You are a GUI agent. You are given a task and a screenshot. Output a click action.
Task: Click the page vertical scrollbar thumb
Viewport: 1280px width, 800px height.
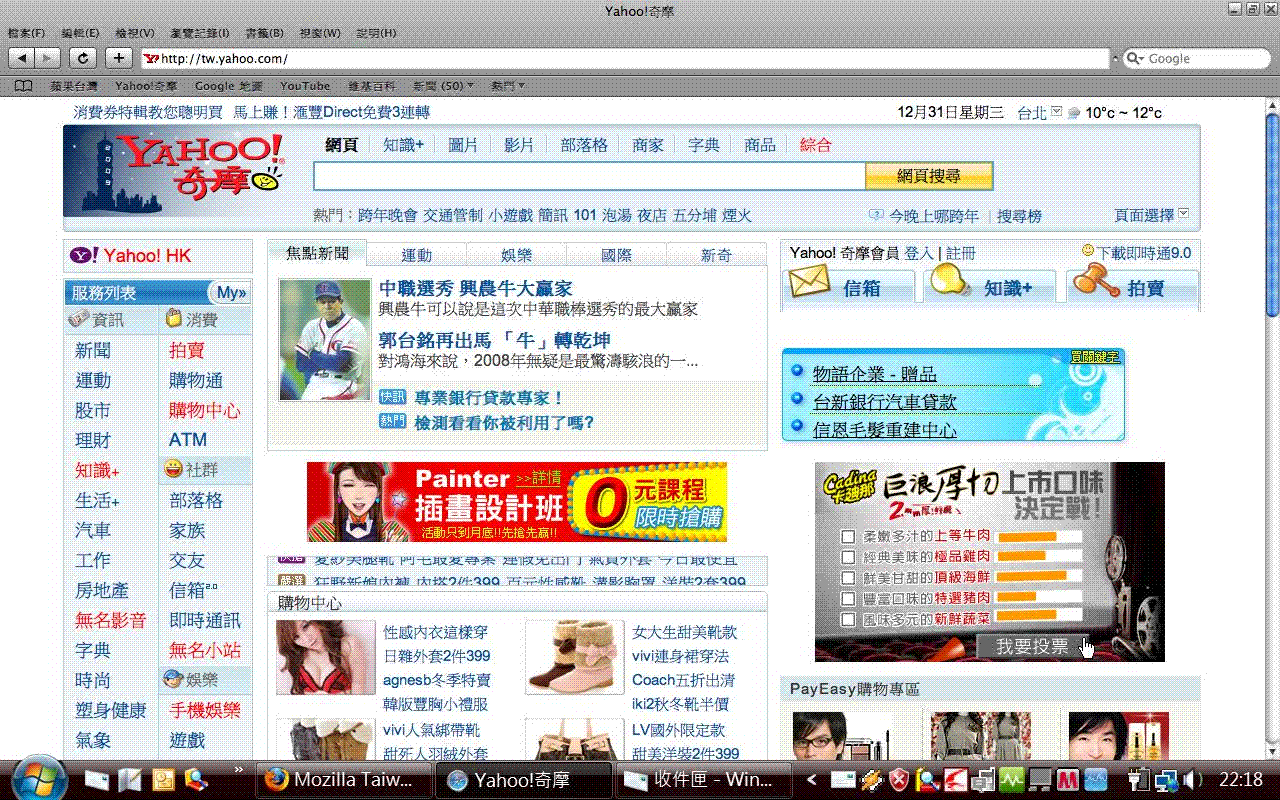tap(1272, 215)
